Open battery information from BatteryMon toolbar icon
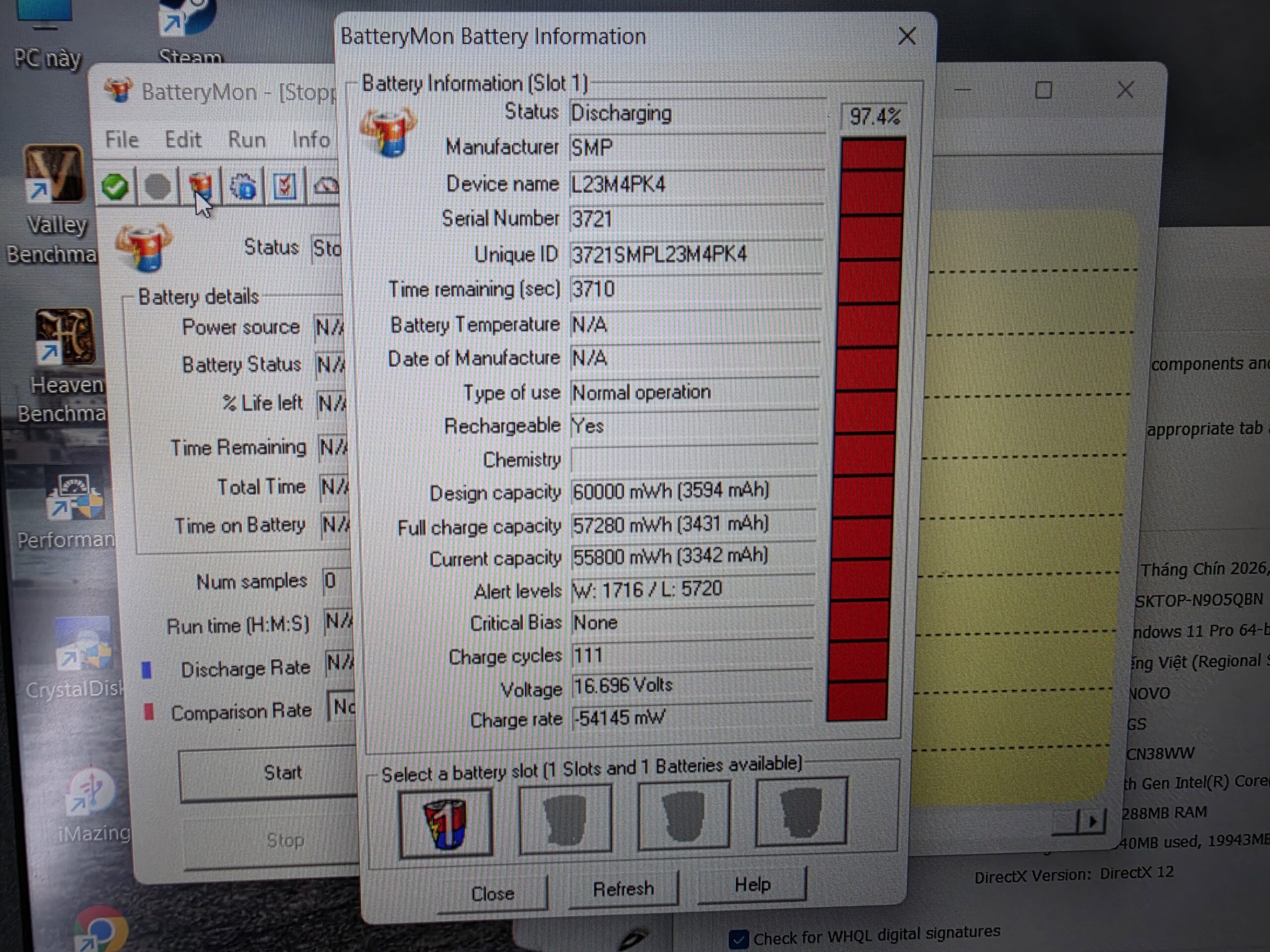Viewport: 1270px width, 952px height. [x=200, y=186]
